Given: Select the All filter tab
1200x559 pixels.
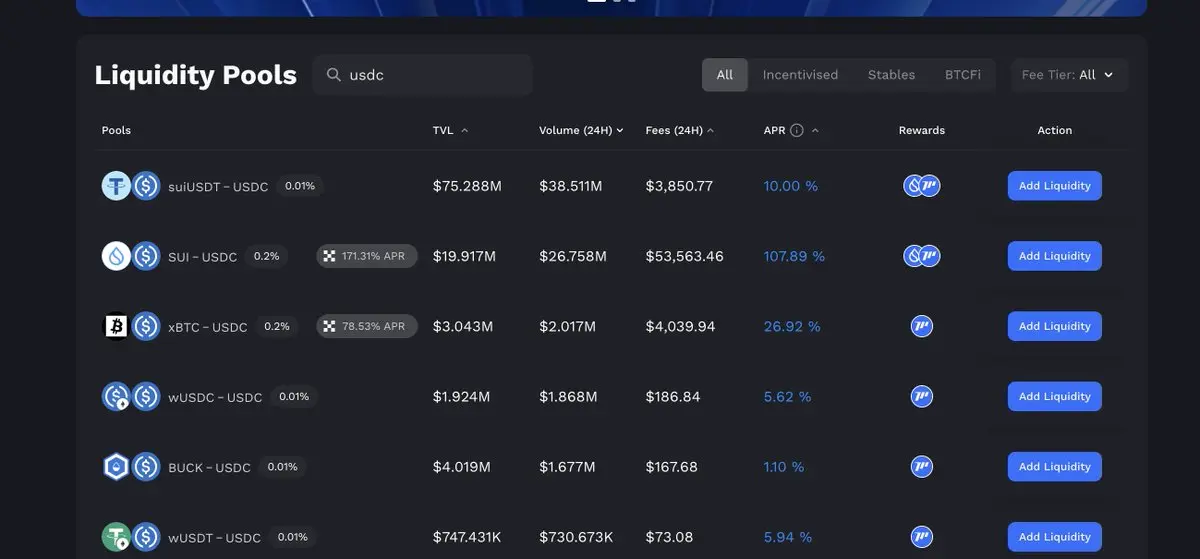Looking at the screenshot, I should [725, 75].
